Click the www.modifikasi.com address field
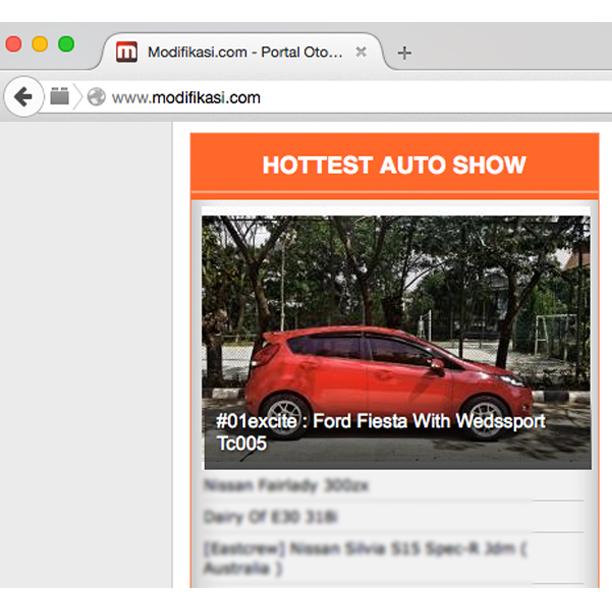The image size is (612, 612). pyautogui.click(x=186, y=98)
